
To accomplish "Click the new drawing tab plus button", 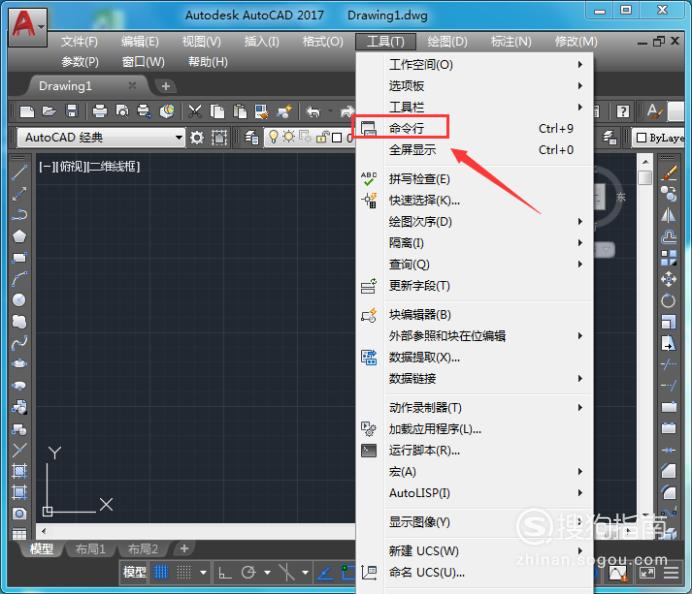I will coord(165,86).
